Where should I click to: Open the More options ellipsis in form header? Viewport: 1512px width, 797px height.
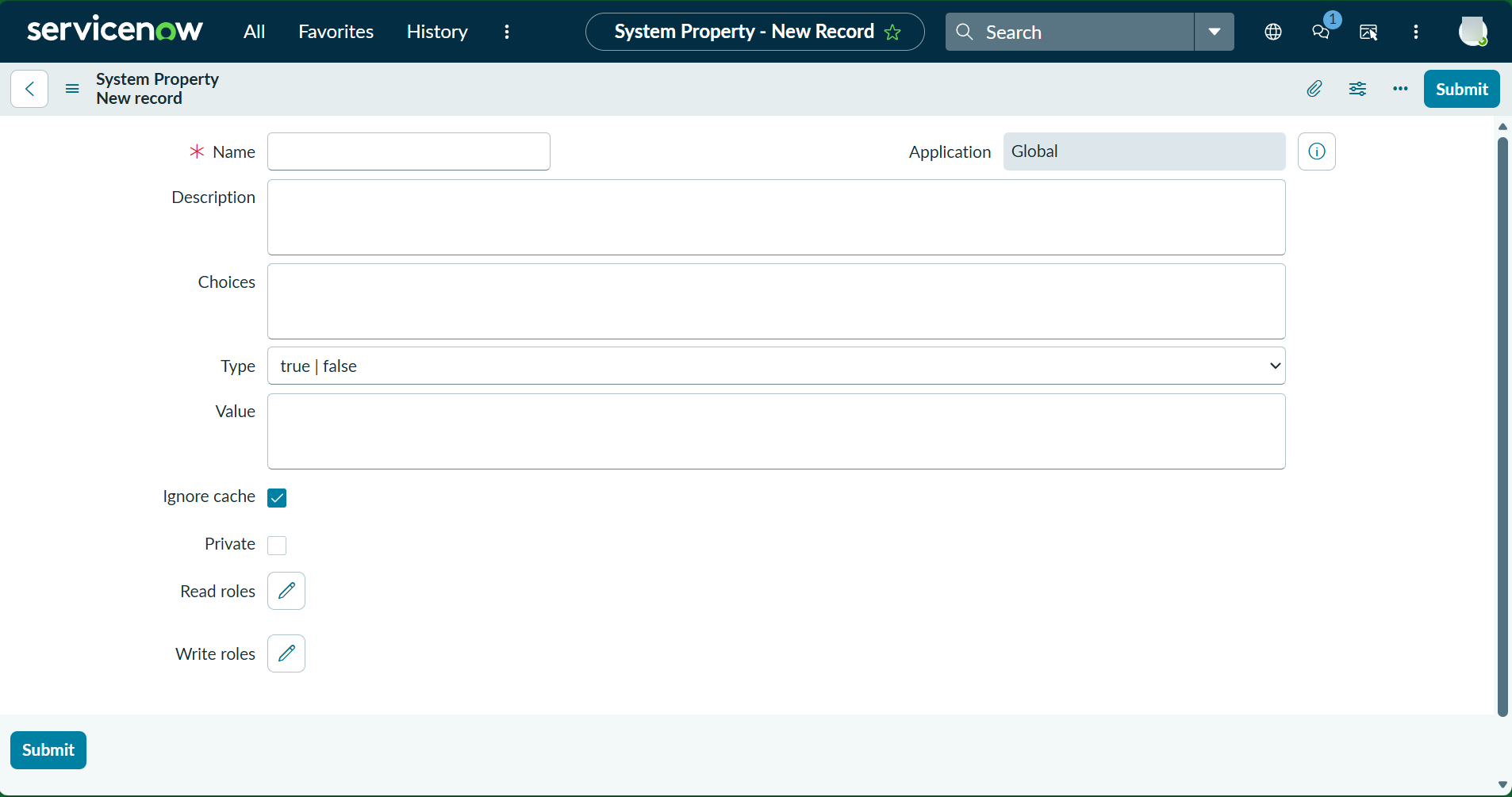point(1400,89)
